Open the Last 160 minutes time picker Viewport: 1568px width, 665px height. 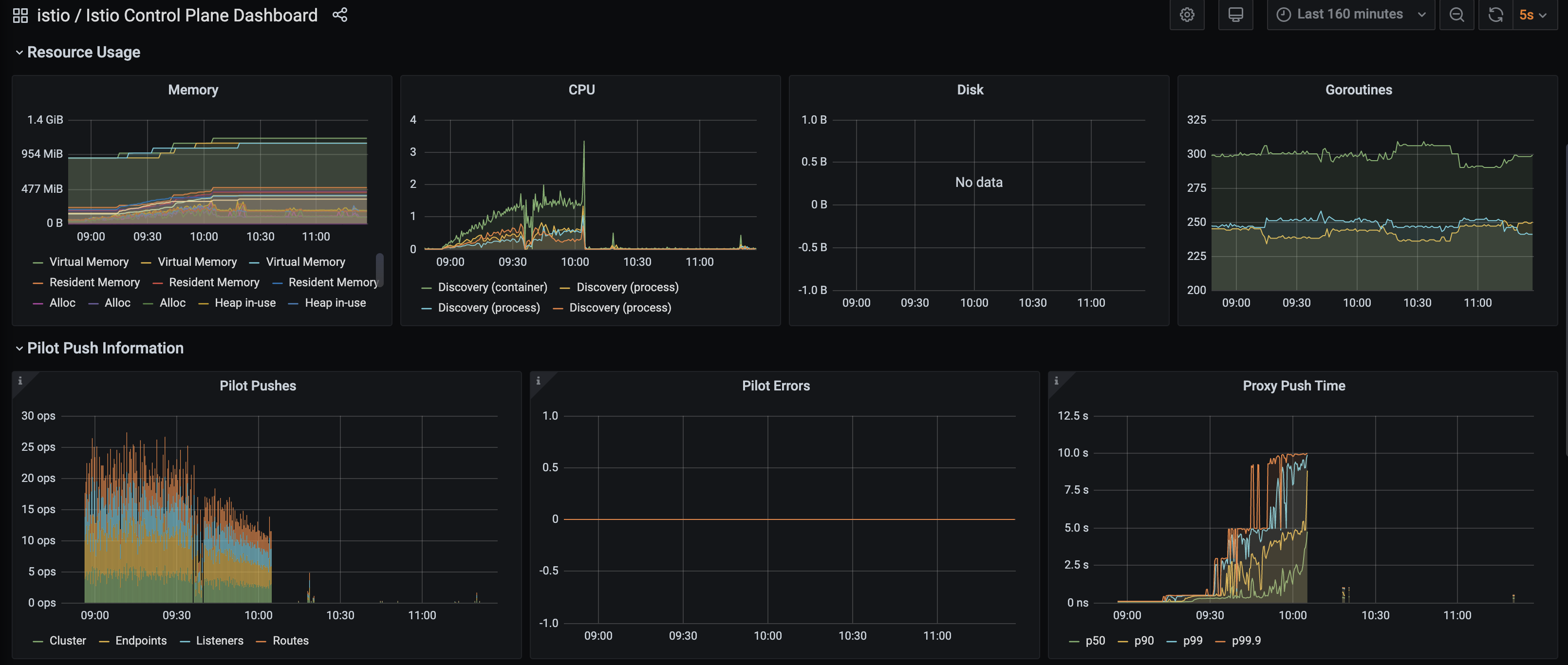1350,15
